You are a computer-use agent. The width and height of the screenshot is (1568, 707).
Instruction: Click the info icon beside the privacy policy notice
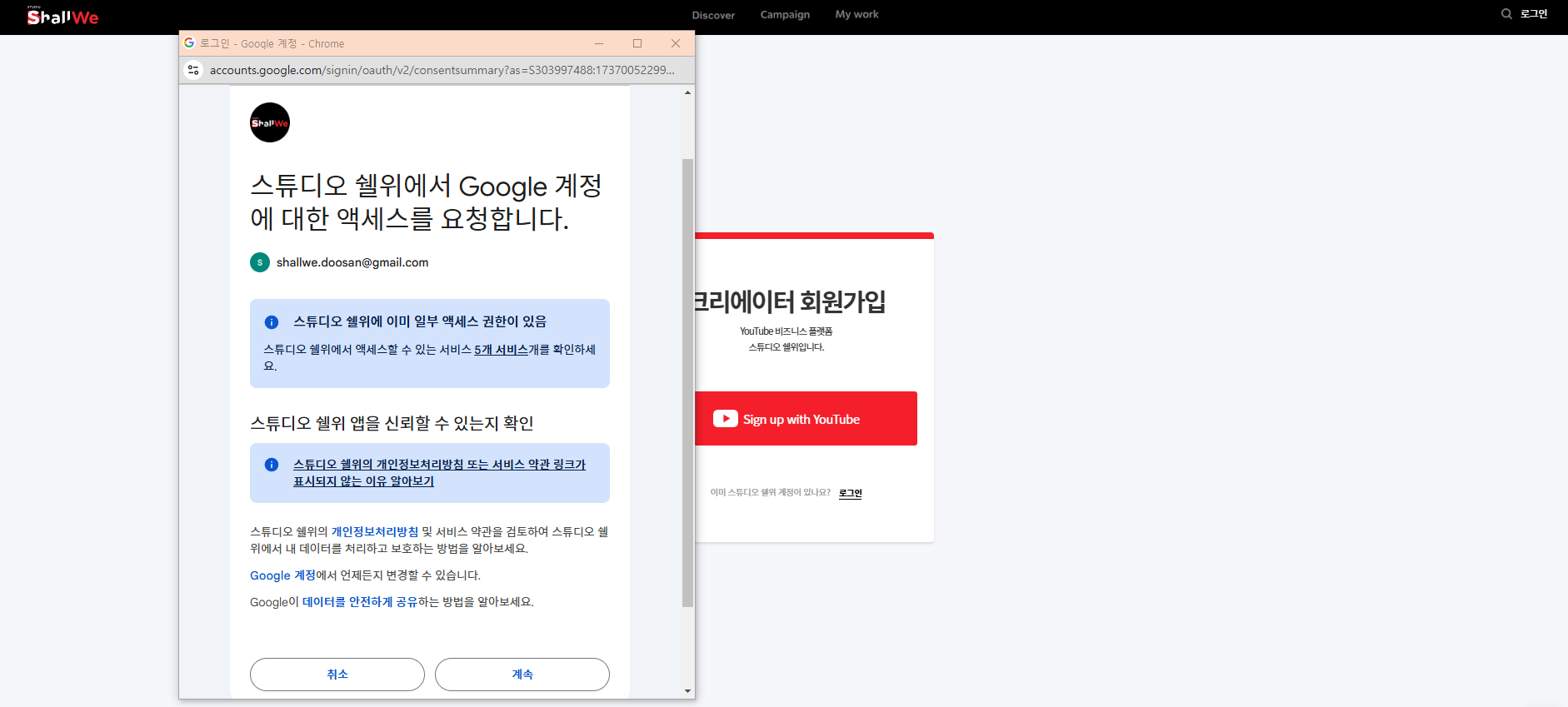click(x=272, y=465)
